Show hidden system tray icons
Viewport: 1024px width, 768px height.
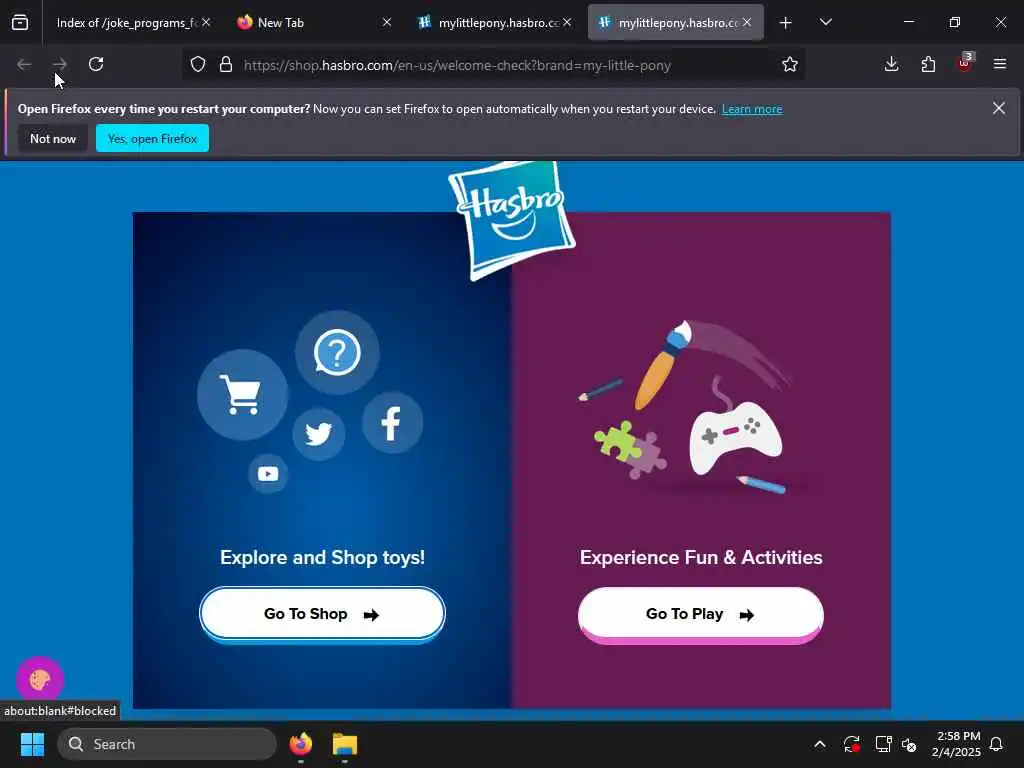(820, 744)
